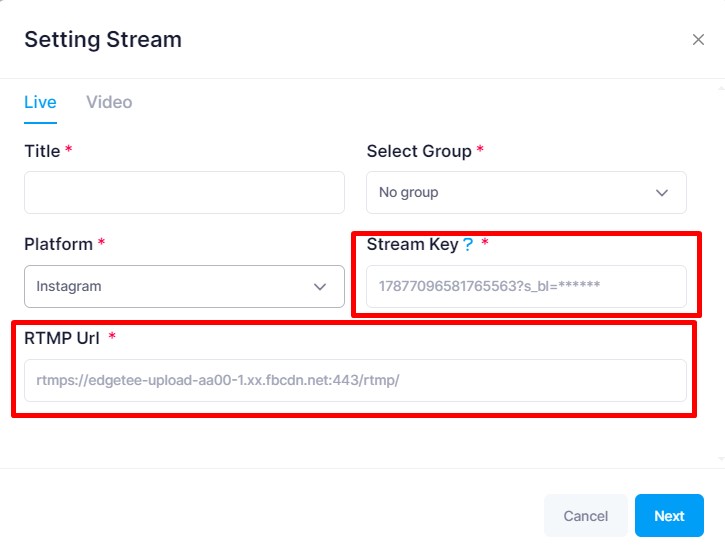Click the Title field label
Image resolution: width=725 pixels, height=557 pixels.
pyautogui.click(x=42, y=151)
